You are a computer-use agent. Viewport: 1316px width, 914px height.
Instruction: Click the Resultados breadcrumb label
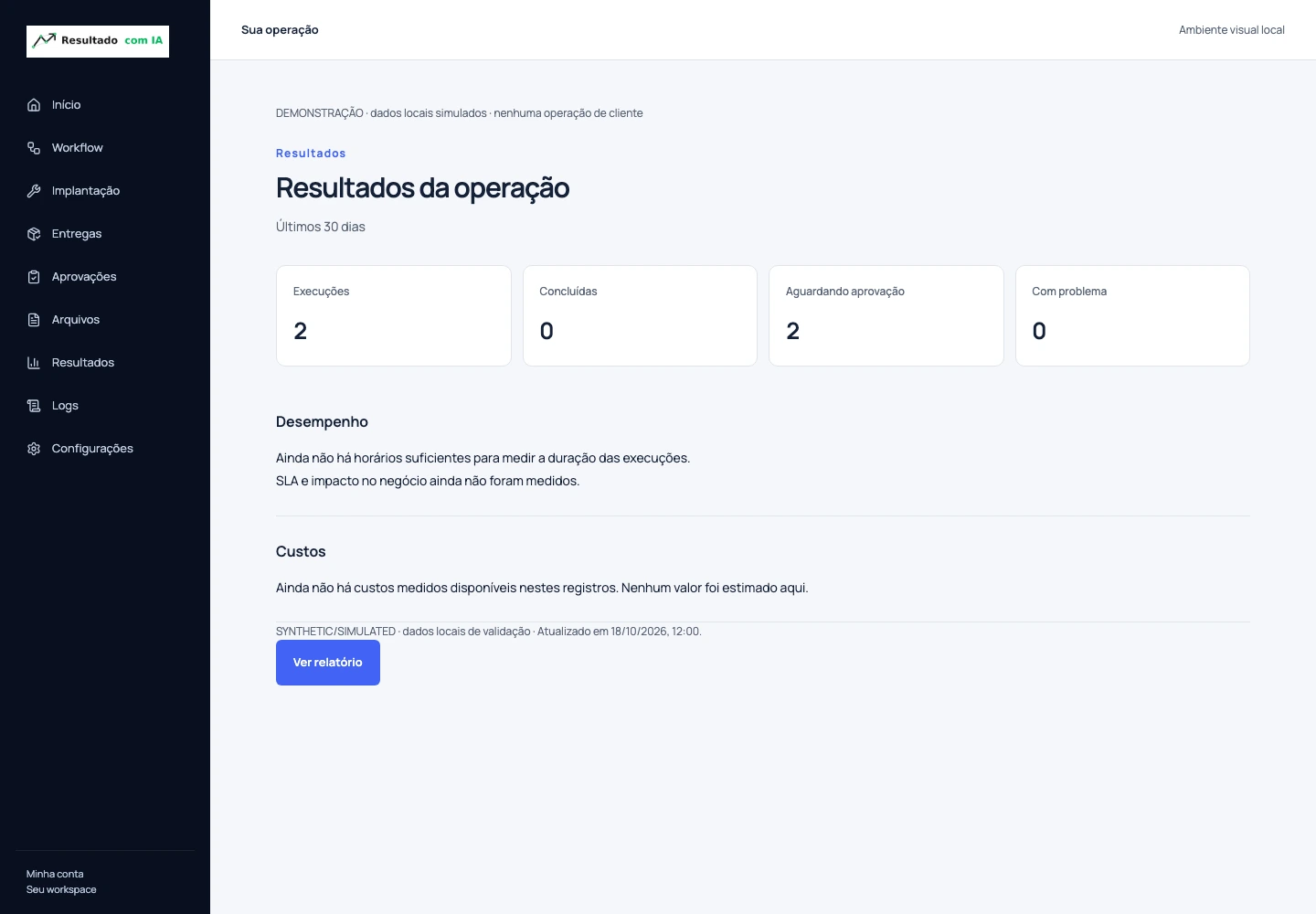click(x=311, y=154)
